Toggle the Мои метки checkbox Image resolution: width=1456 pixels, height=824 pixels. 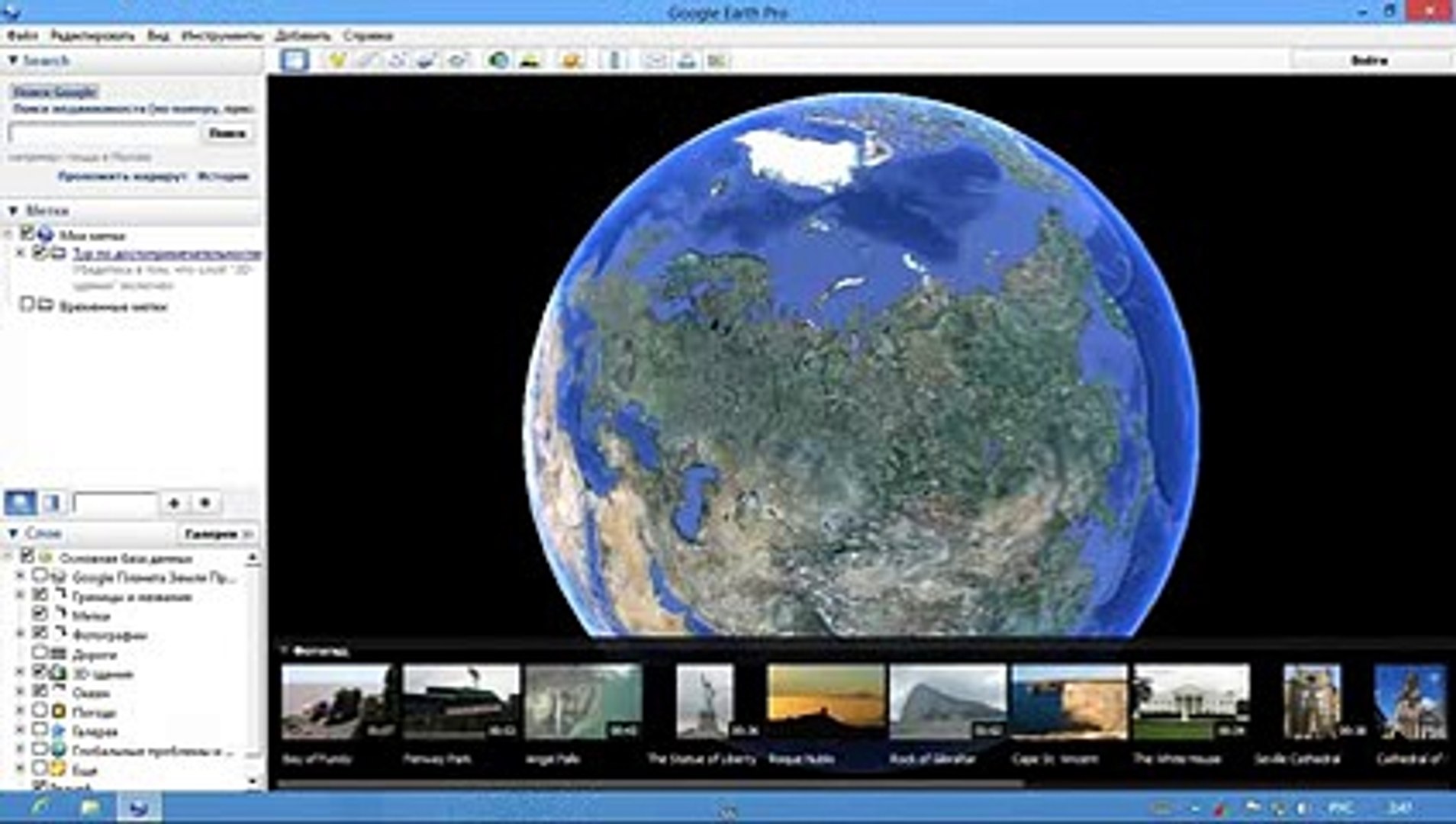pyautogui.click(x=27, y=233)
